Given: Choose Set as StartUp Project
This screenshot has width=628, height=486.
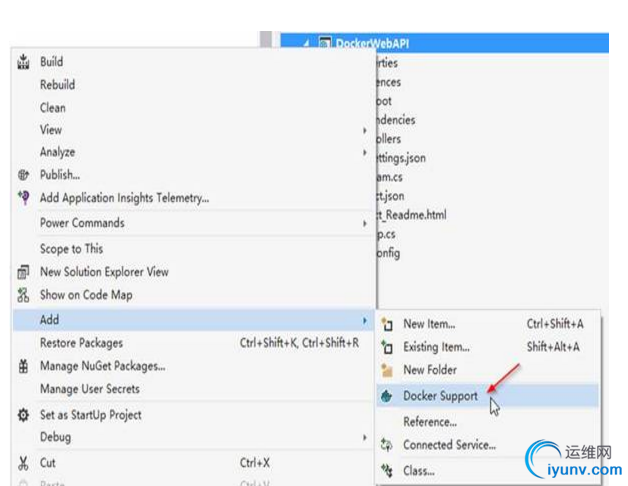Looking at the screenshot, I should coord(194,415).
